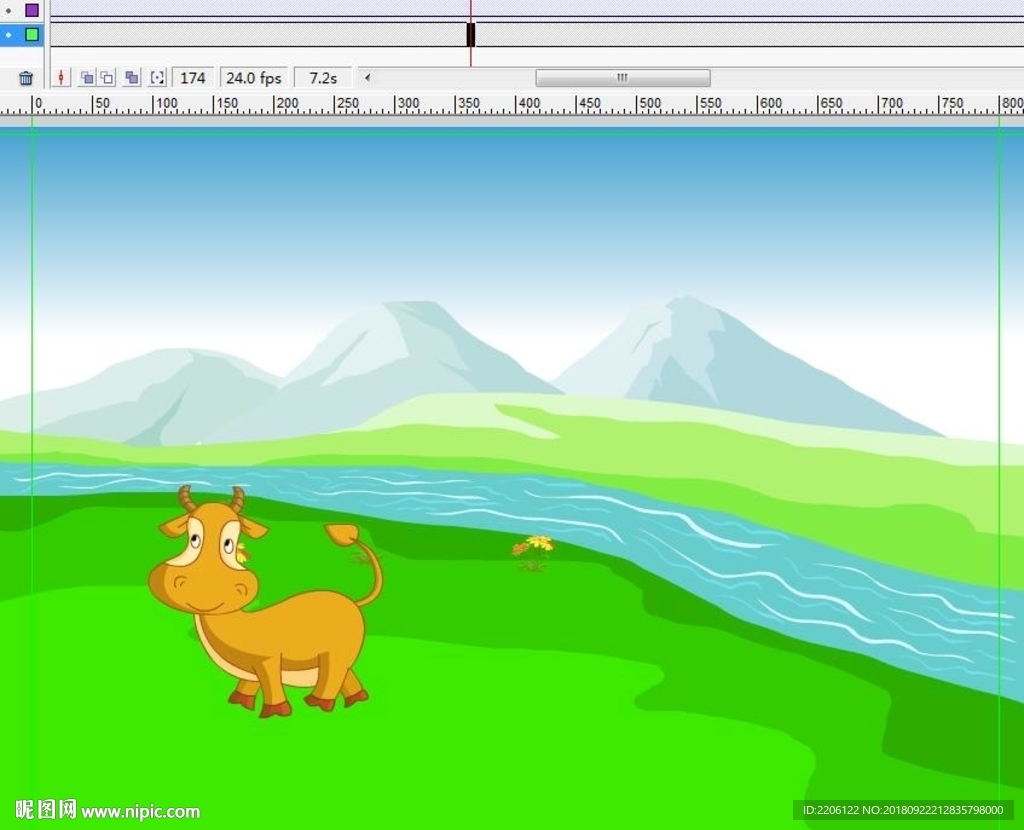1024x830 pixels.
Task: Click the lock dot of the purple layer
Action: pos(8,10)
